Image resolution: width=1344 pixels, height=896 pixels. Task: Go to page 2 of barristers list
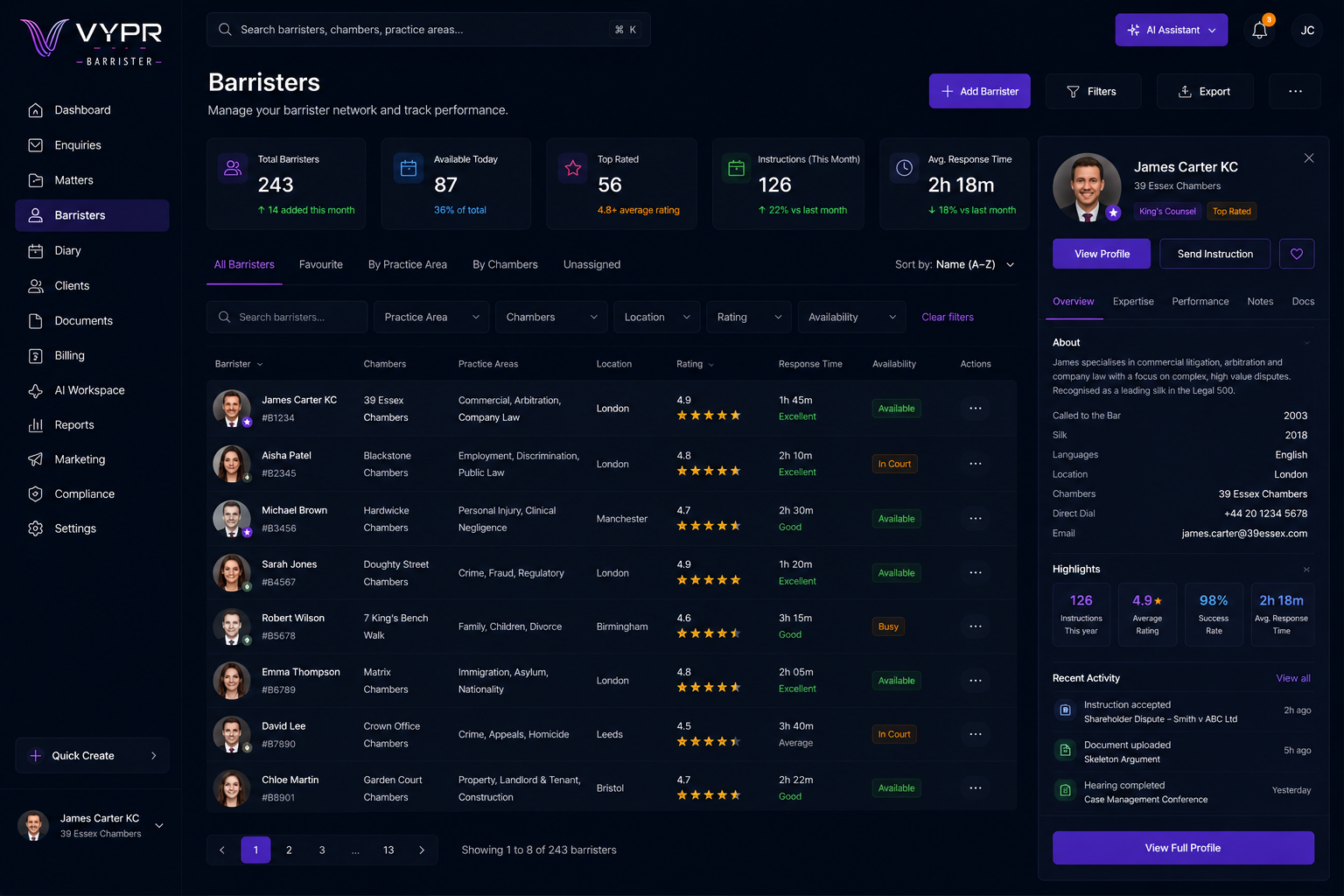[x=289, y=850]
